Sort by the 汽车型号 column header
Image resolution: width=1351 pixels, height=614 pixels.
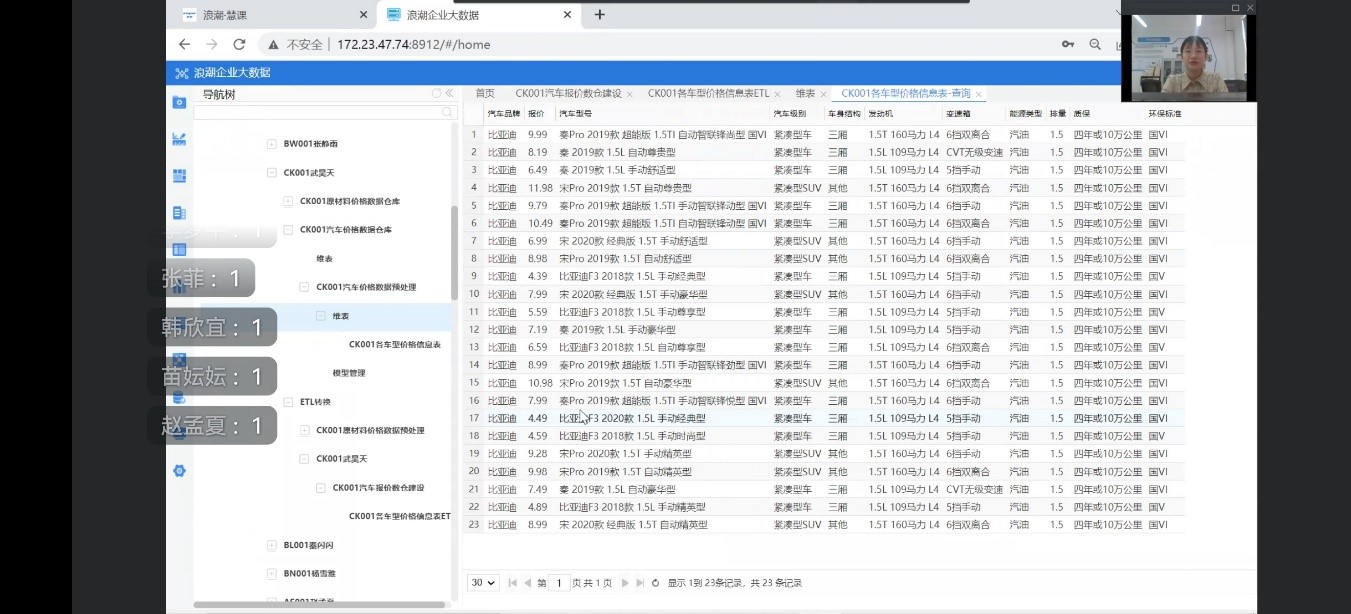click(575, 114)
